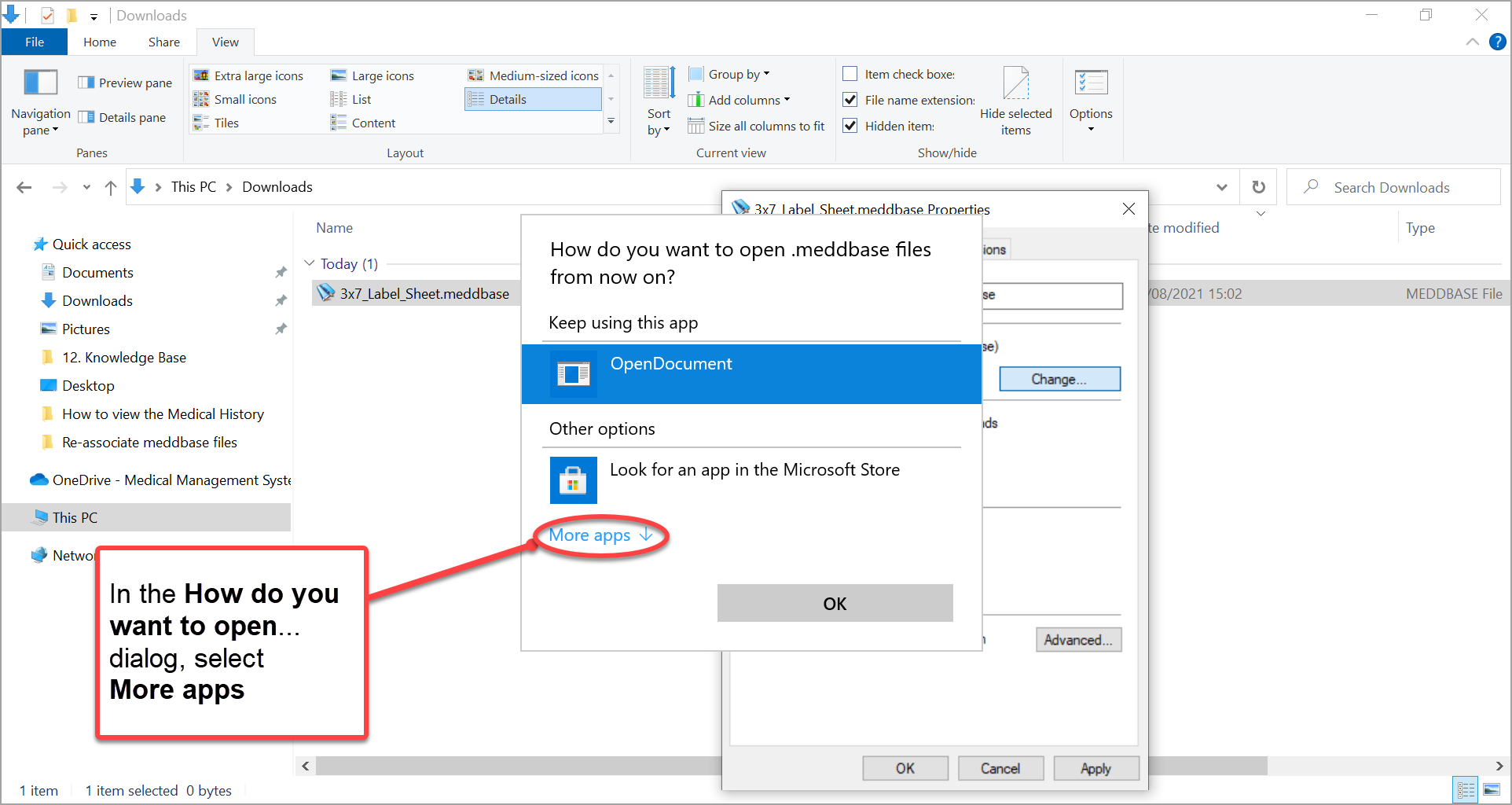The height and width of the screenshot is (805, 1512).
Task: Click Hide selected items
Action: (1015, 101)
